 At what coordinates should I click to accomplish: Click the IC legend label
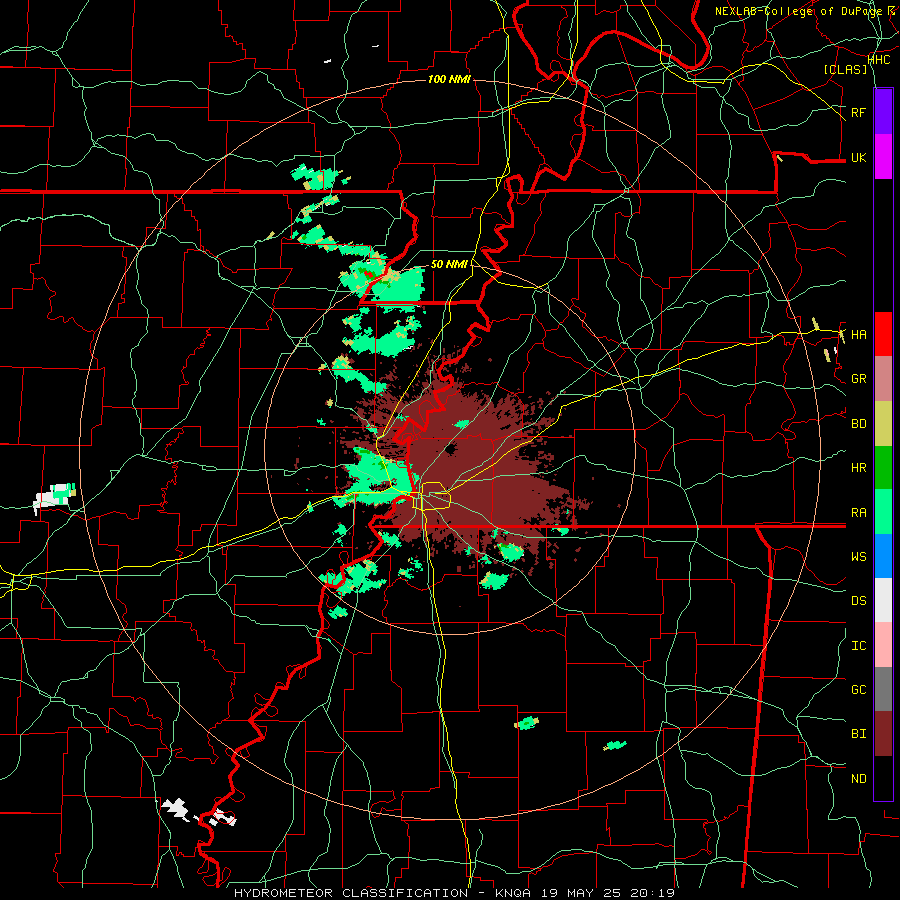pyautogui.click(x=858, y=645)
